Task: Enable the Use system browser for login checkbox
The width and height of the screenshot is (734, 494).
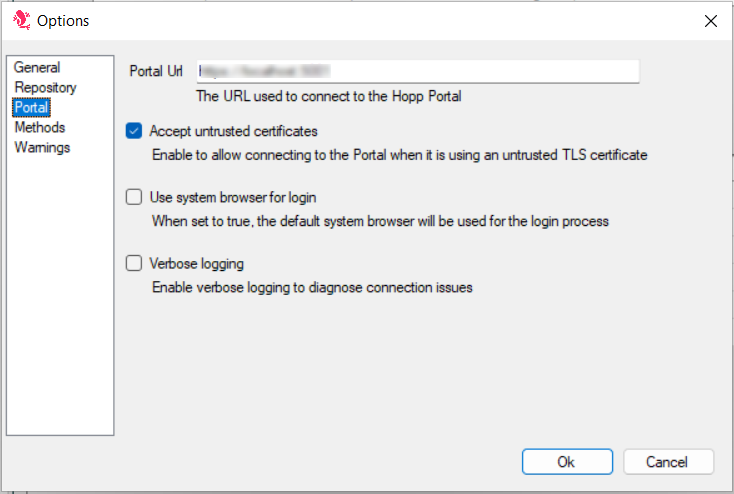Action: click(134, 197)
